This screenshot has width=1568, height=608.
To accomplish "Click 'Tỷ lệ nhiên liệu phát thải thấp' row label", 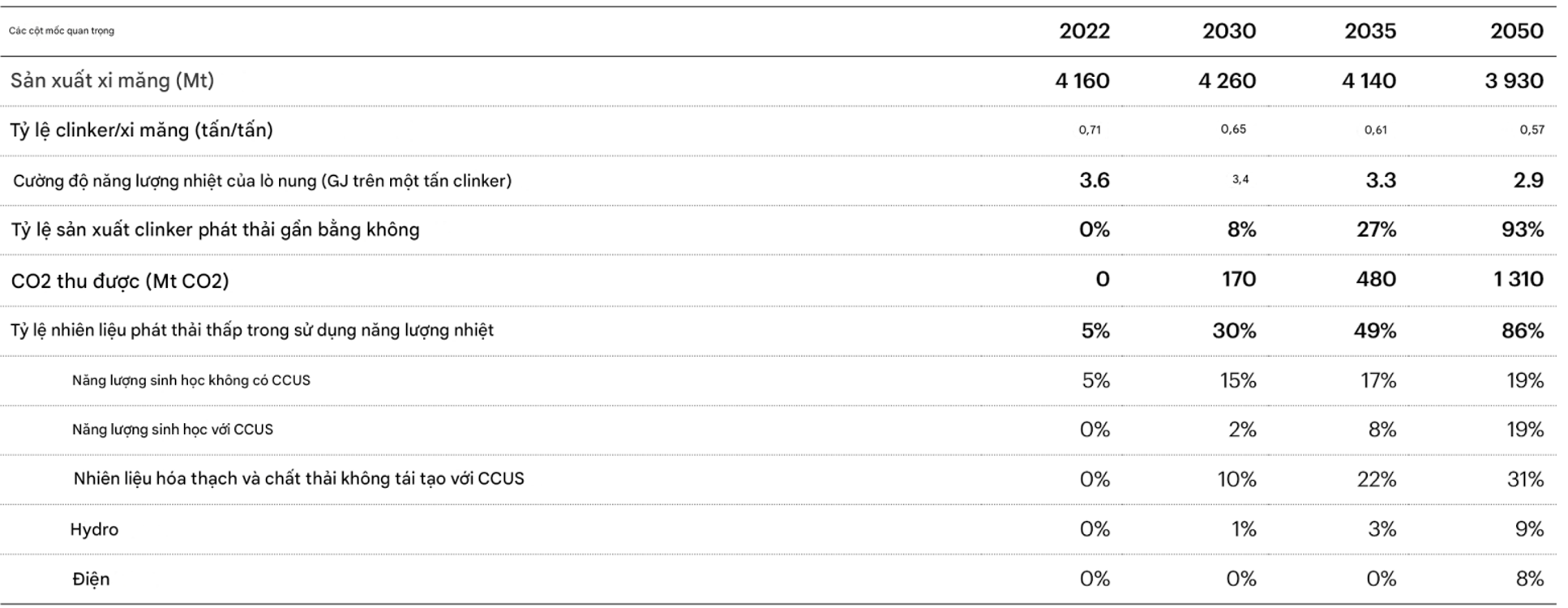I will [252, 330].
